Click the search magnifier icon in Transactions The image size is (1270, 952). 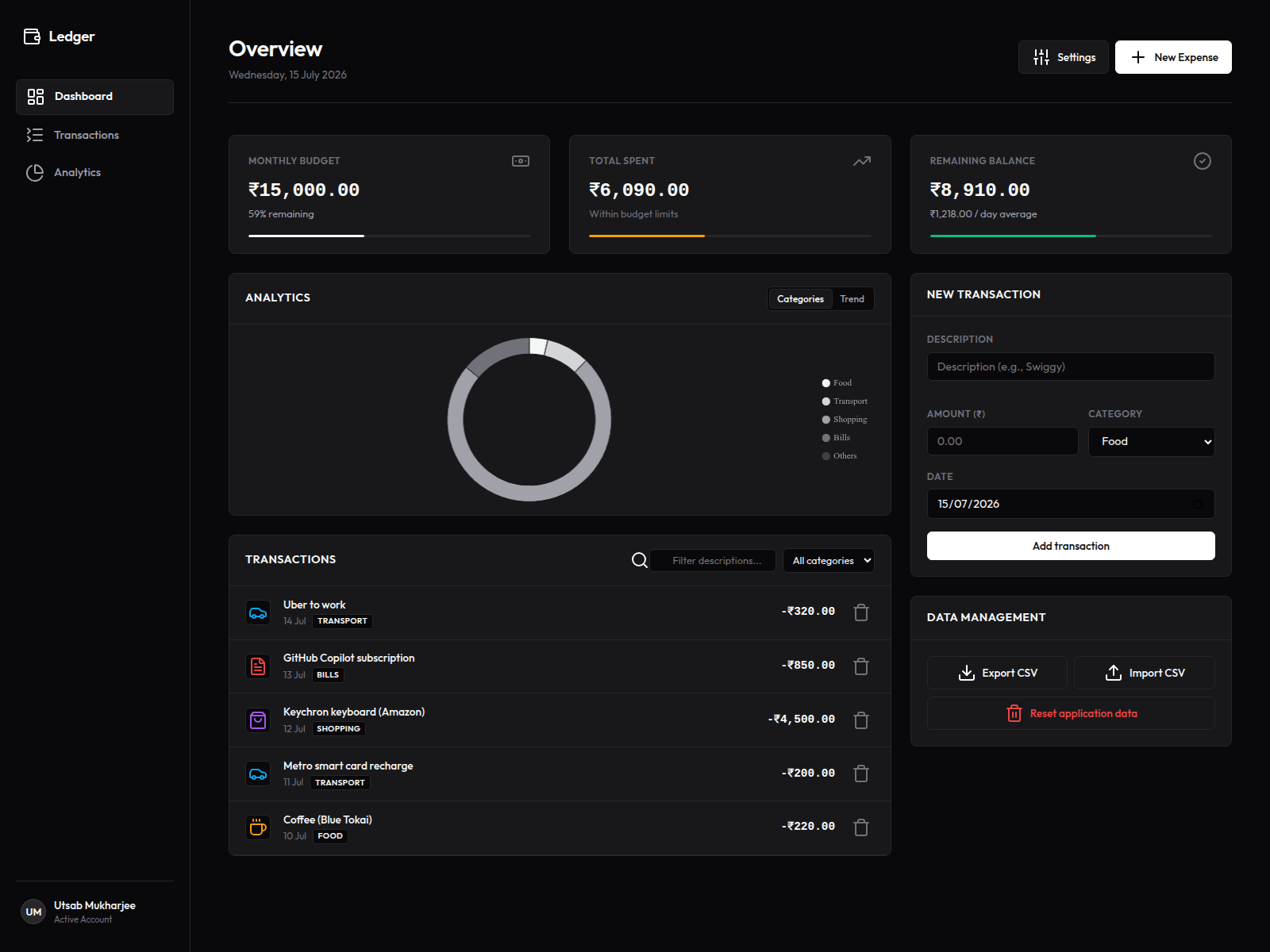tap(640, 560)
